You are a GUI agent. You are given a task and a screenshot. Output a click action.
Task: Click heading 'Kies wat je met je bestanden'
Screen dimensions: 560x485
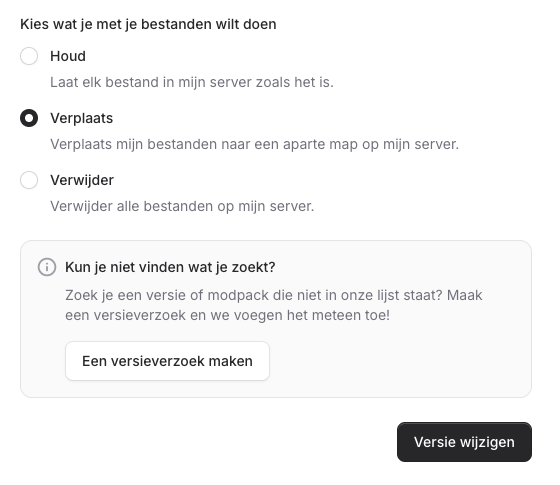tap(148, 24)
